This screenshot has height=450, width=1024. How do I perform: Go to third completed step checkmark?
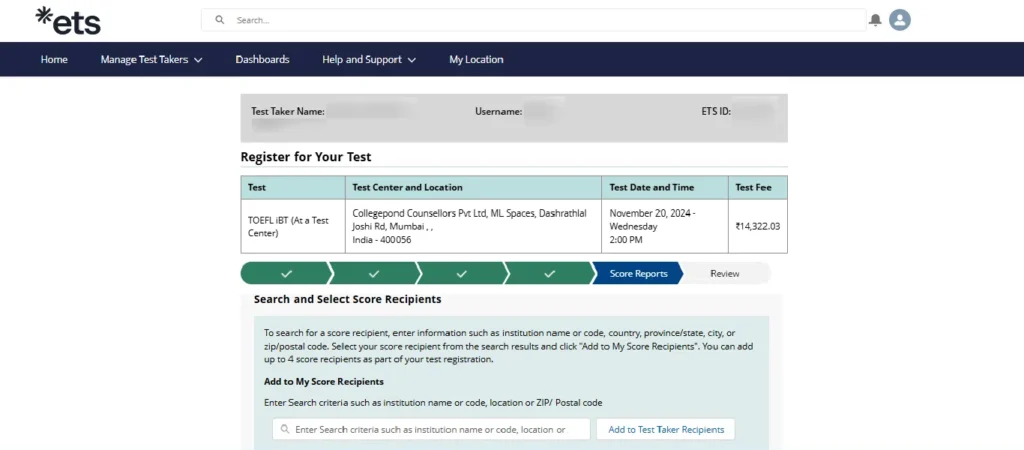pos(461,273)
